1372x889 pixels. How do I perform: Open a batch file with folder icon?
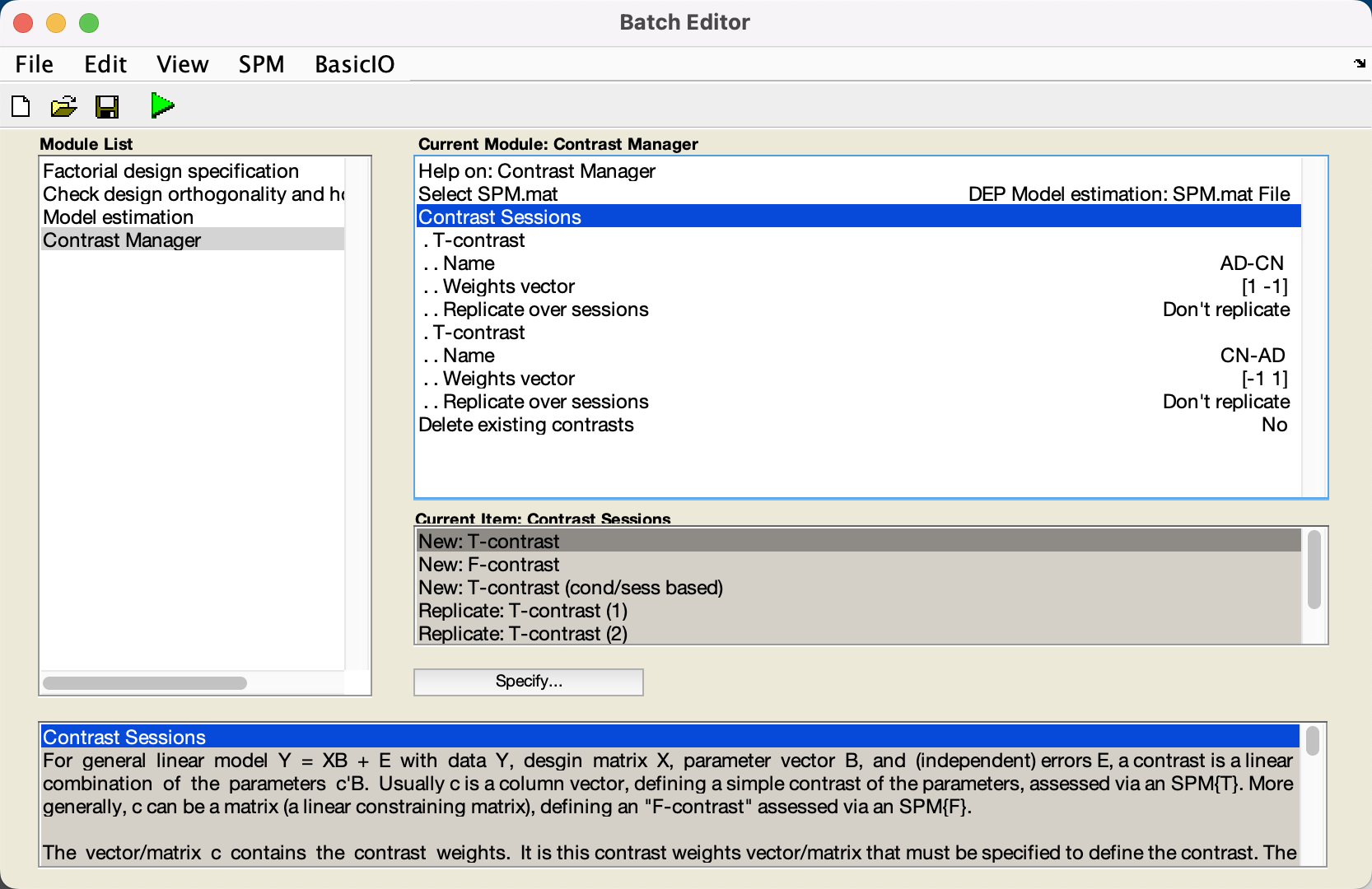click(63, 106)
